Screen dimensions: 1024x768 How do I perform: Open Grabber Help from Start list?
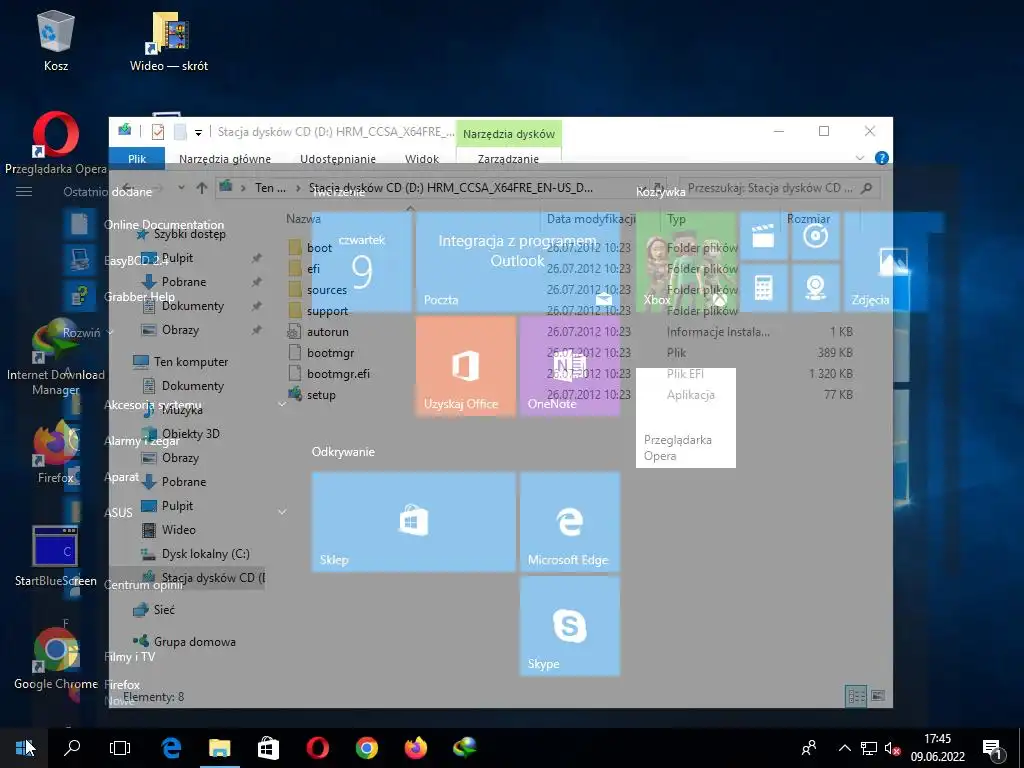139,296
